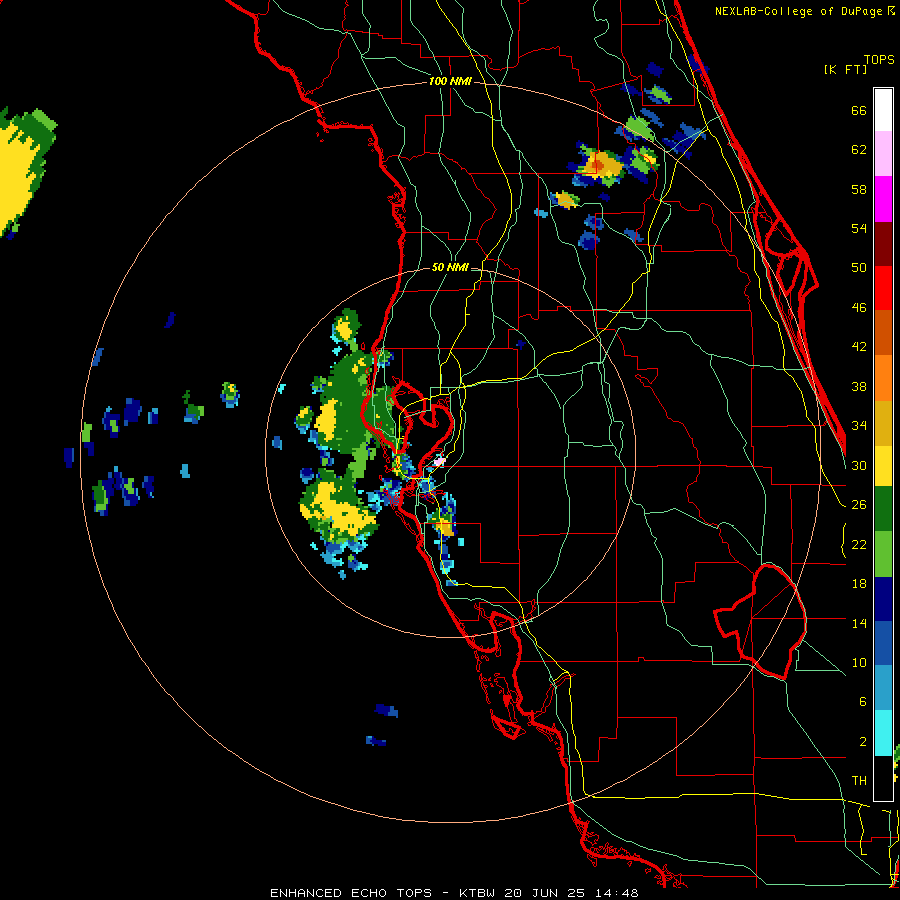The width and height of the screenshot is (900, 900).
Task: Click the 50 NMI range ring label
Action: pos(450,267)
